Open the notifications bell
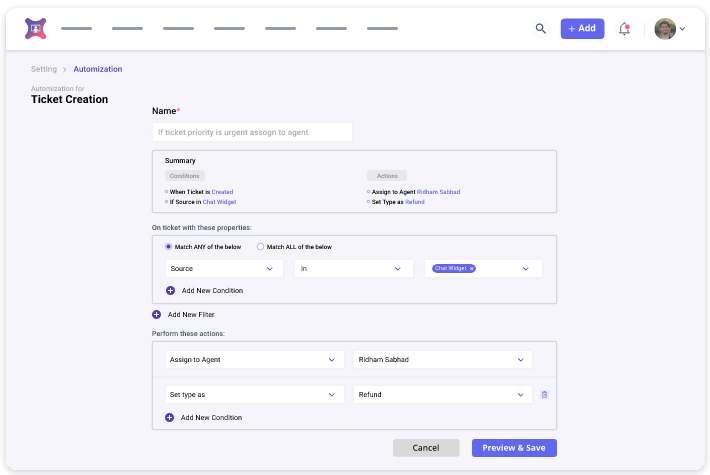 [624, 29]
